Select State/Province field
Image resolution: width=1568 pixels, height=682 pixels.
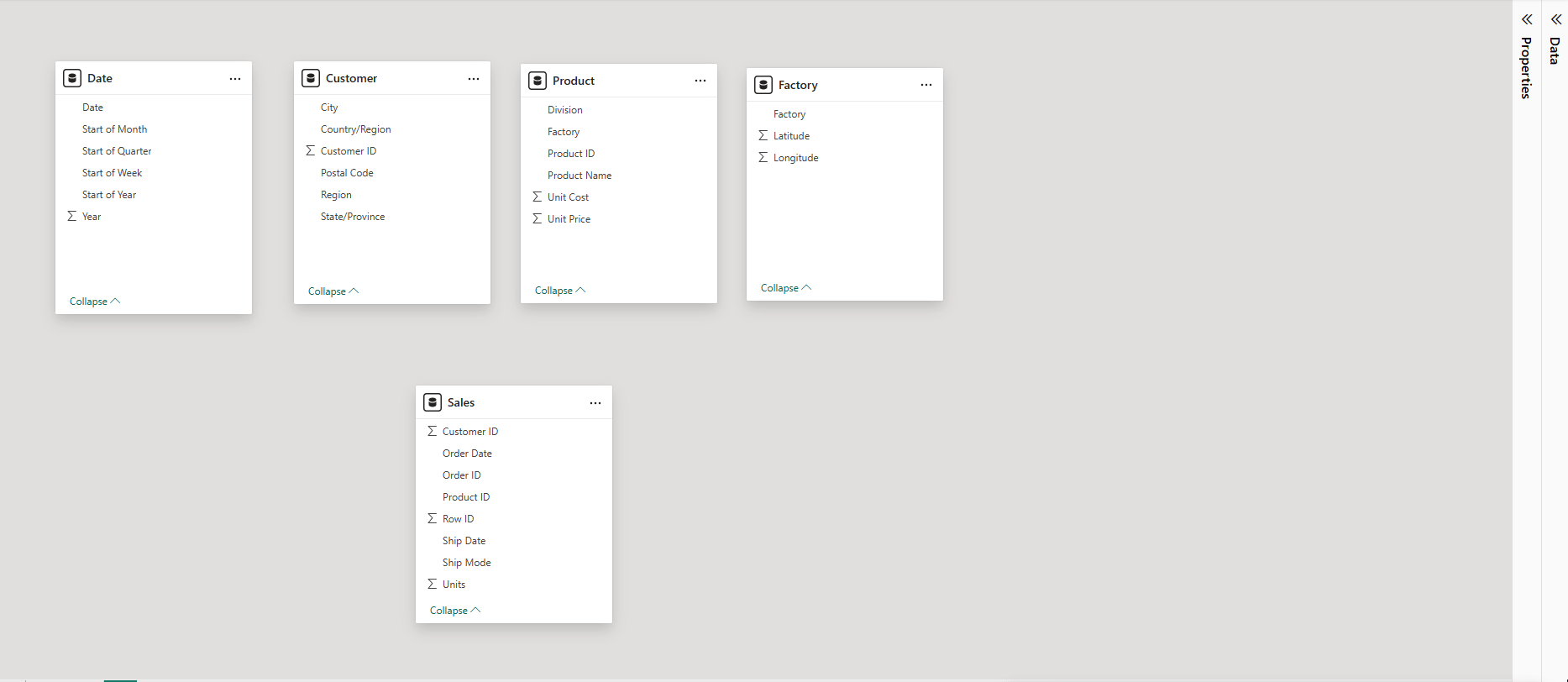pyautogui.click(x=392, y=217)
